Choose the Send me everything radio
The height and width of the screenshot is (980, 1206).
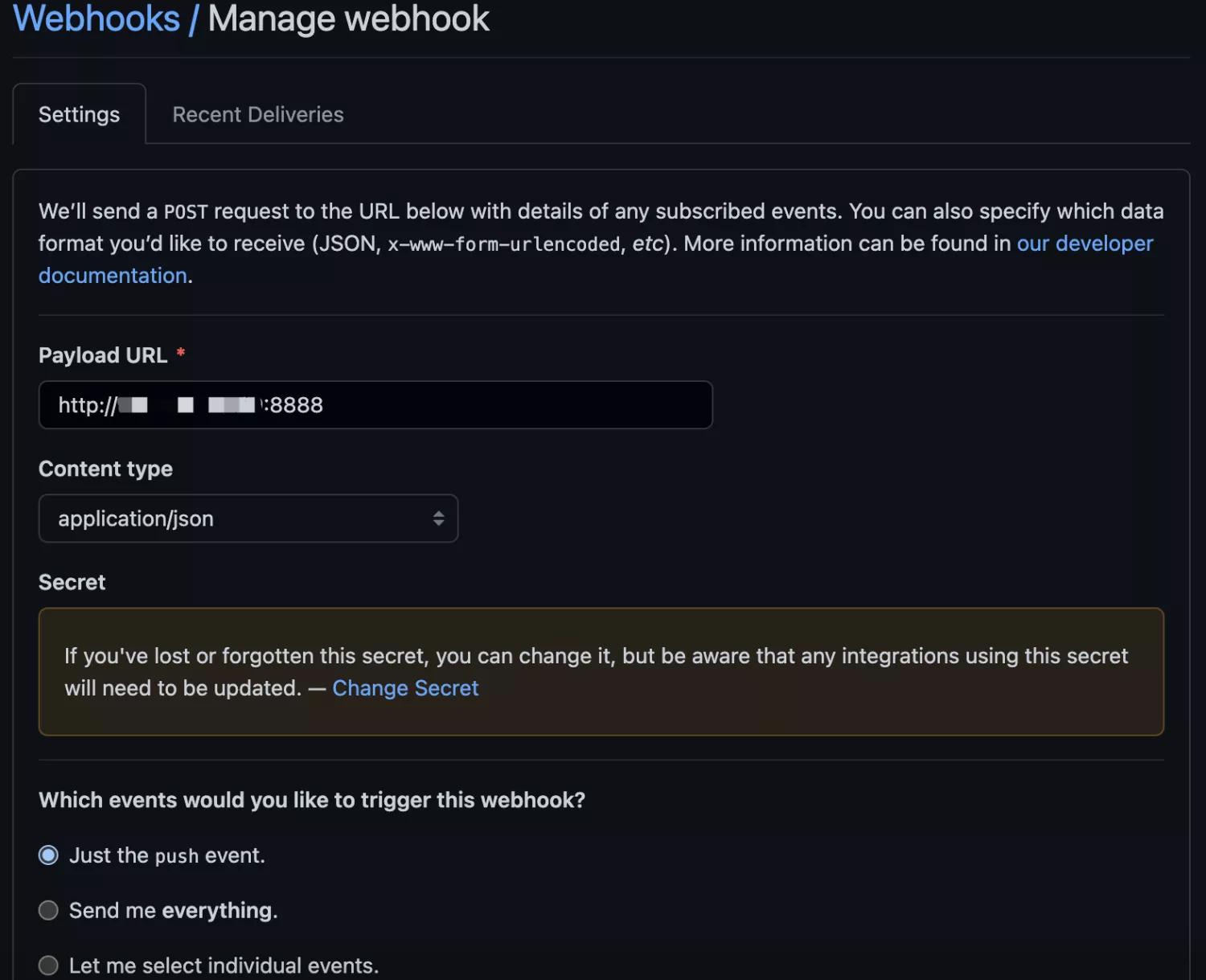point(49,910)
